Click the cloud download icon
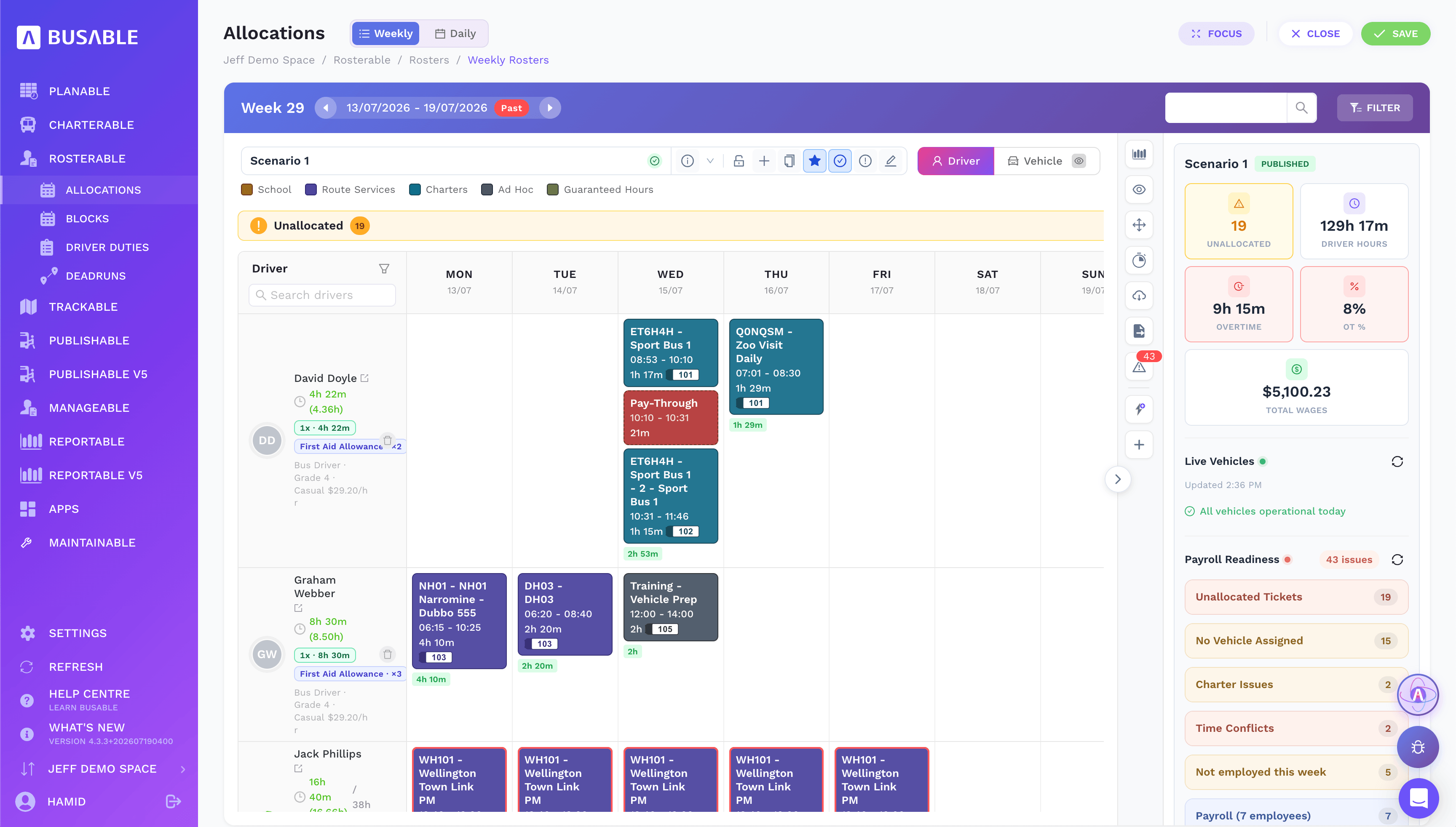 1139,296
